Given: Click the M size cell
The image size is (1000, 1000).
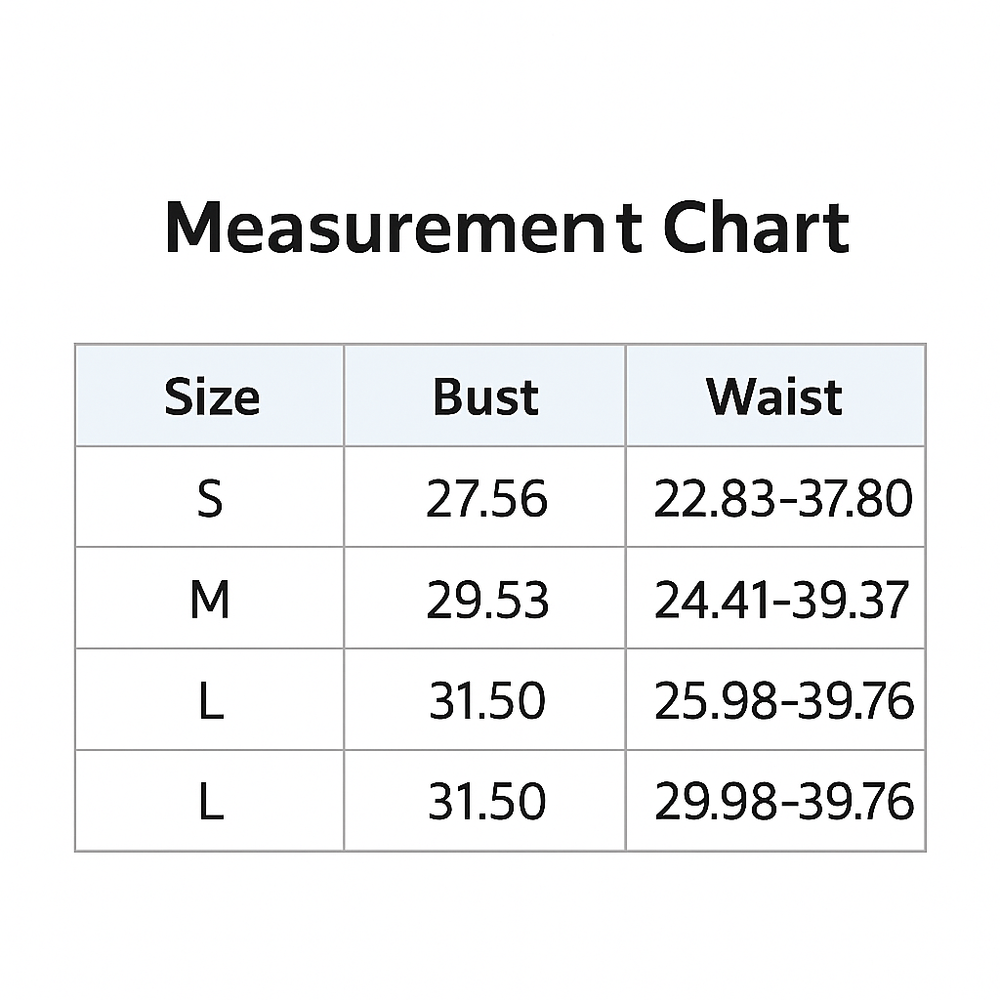Looking at the screenshot, I should coord(210,600).
